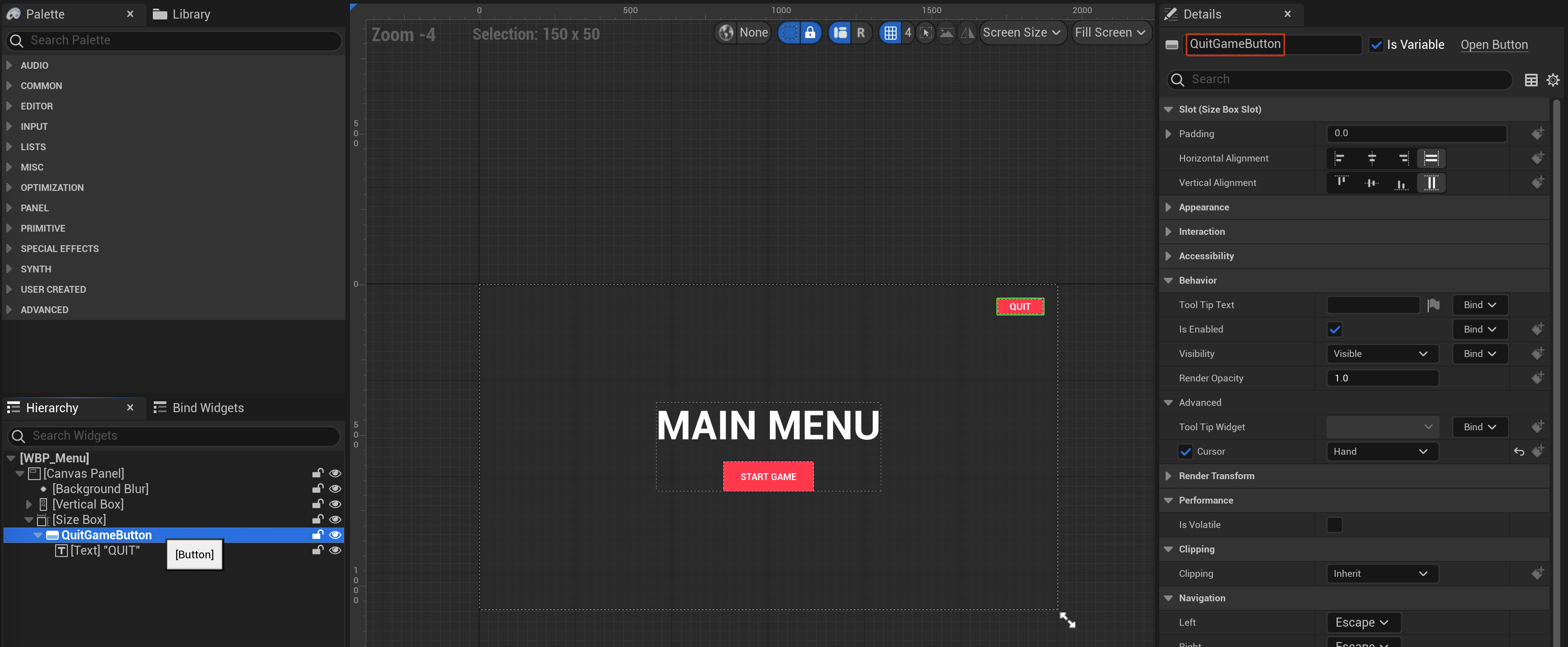Open the Navigation Left Escape dropdown
Screen dimensions: 1568x647
1363,623
